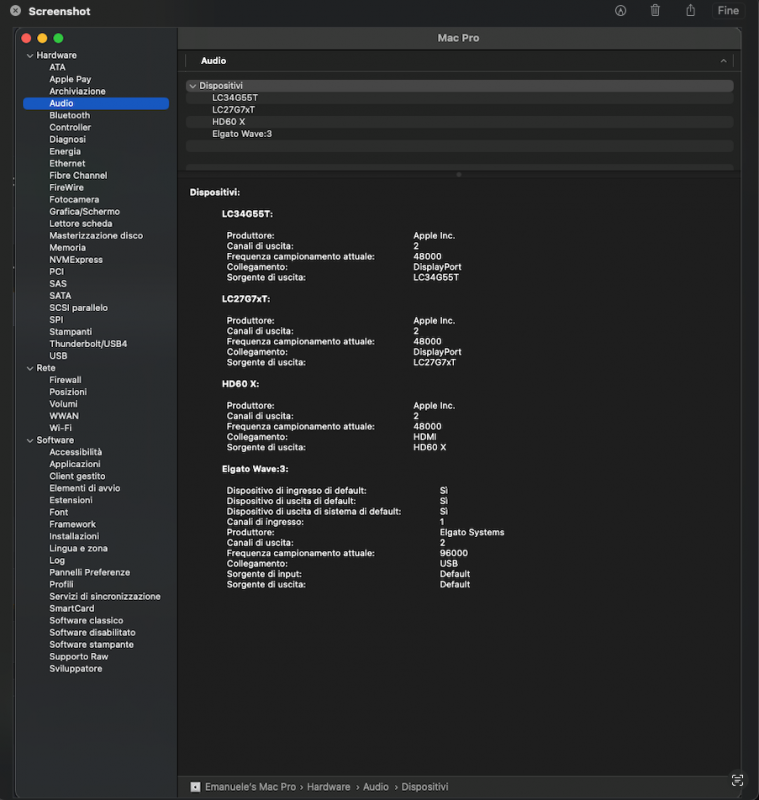Image resolution: width=759 pixels, height=800 pixels.
Task: Select SPI in the sidebar
Action: (x=56, y=320)
